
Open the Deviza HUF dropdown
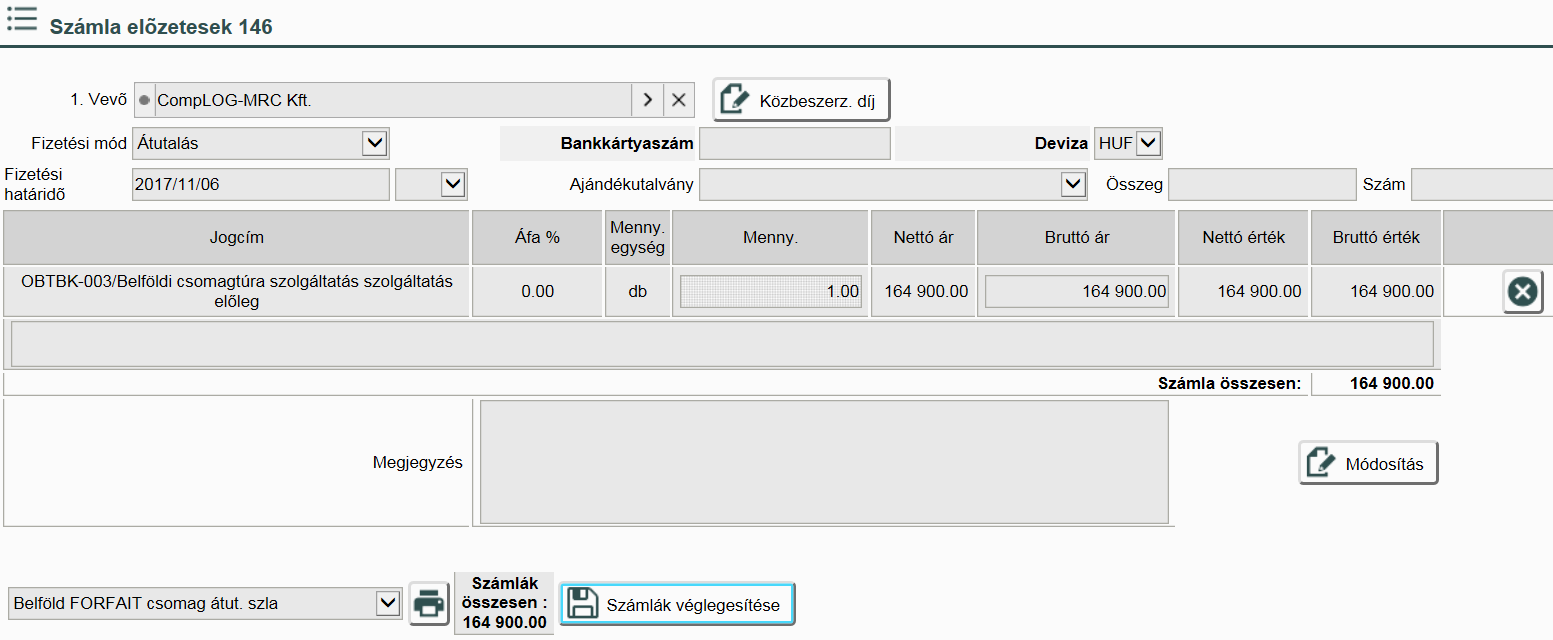(1148, 143)
